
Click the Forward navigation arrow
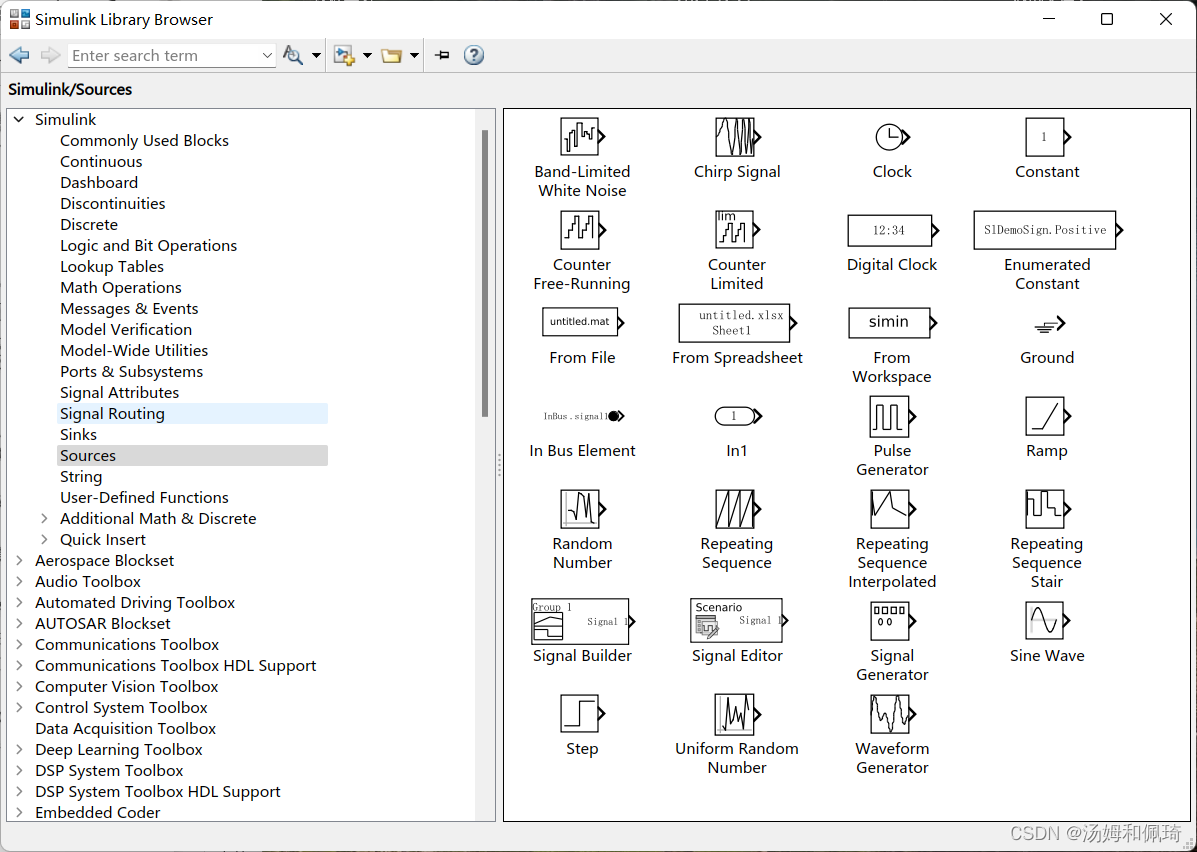click(50, 55)
